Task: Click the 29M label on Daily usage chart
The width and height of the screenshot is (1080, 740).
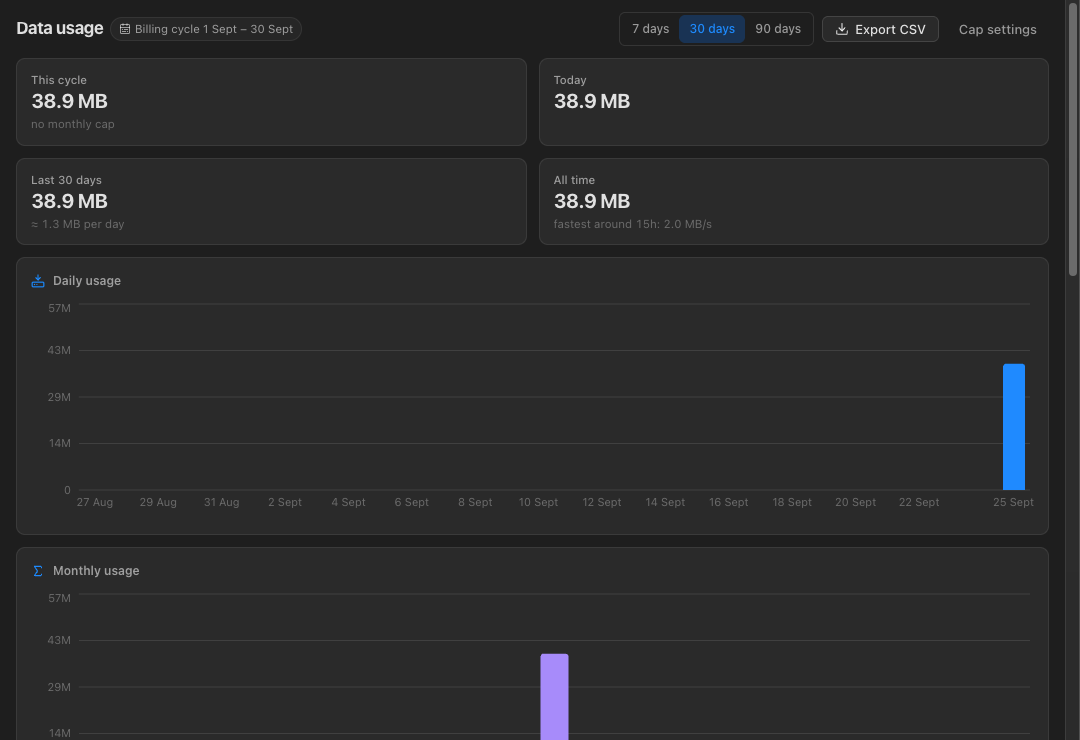Action: point(59,397)
